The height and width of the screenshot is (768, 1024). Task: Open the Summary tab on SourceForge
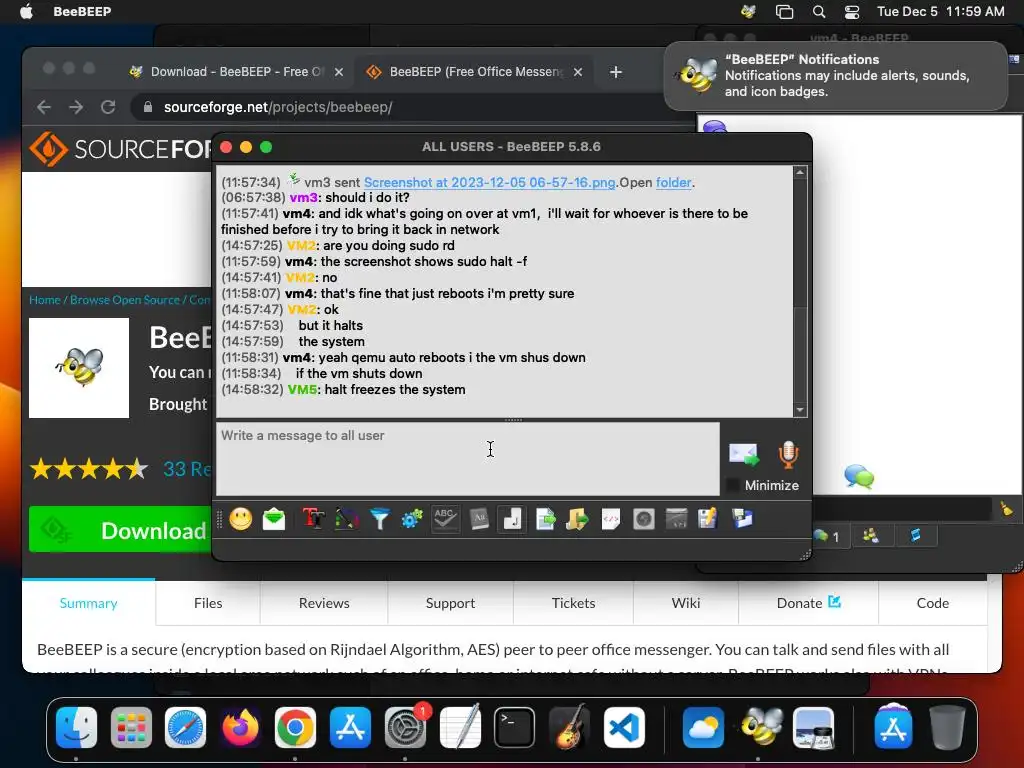pyautogui.click(x=88, y=603)
